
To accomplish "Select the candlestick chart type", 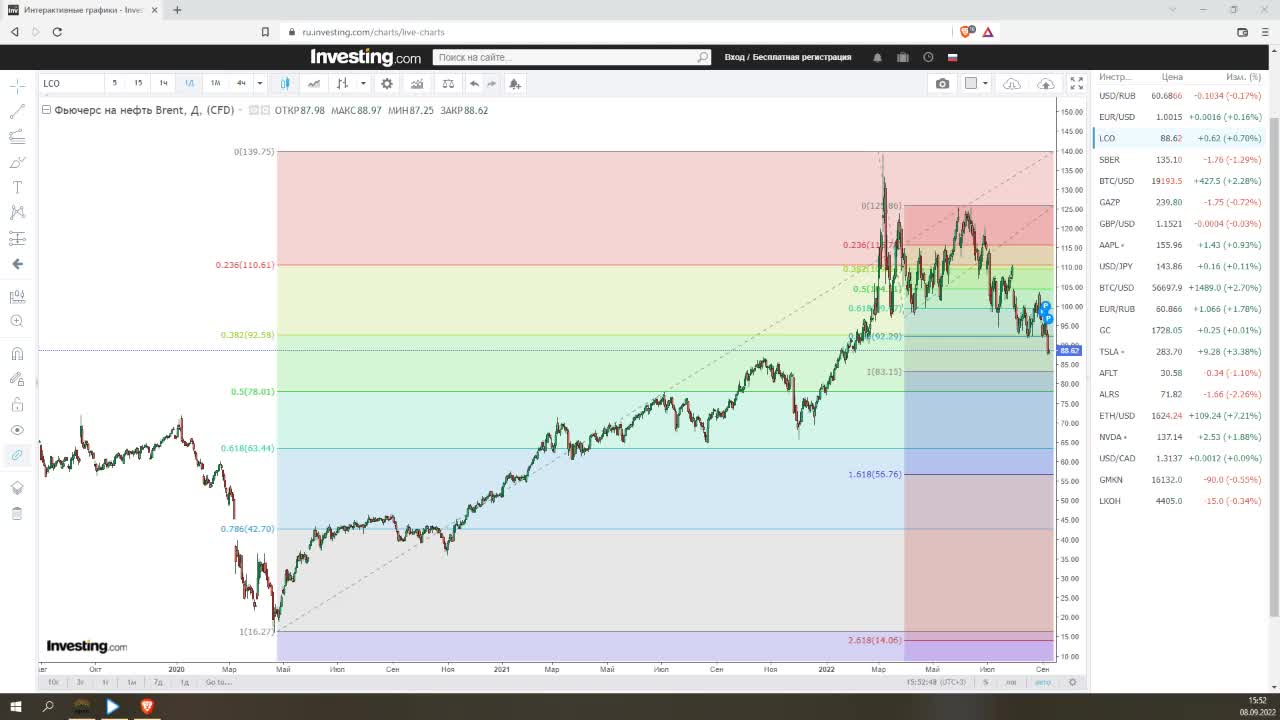I will pyautogui.click(x=285, y=84).
